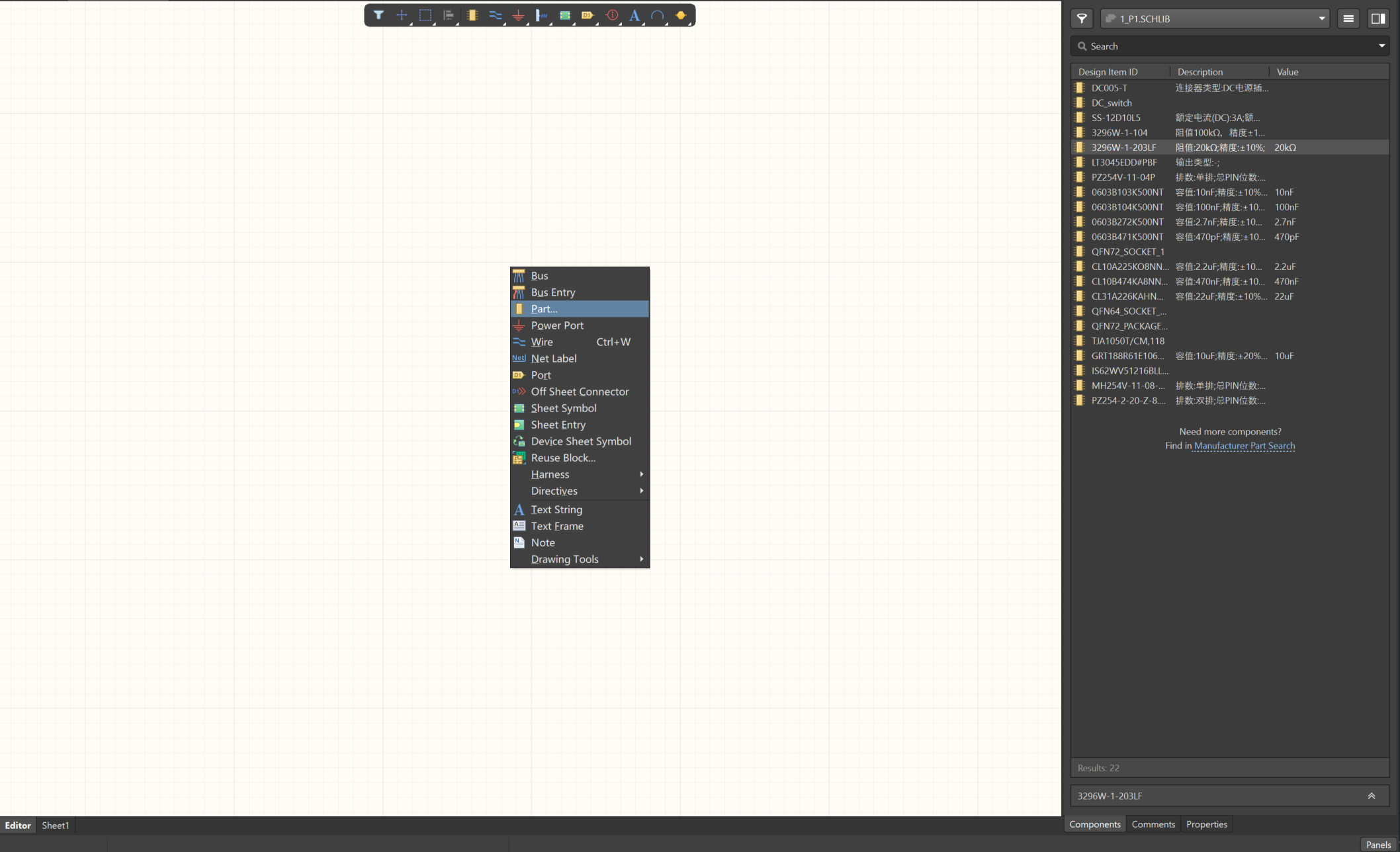Select the Place Part chip icon
The height and width of the screenshot is (852, 1400).
pos(472,15)
